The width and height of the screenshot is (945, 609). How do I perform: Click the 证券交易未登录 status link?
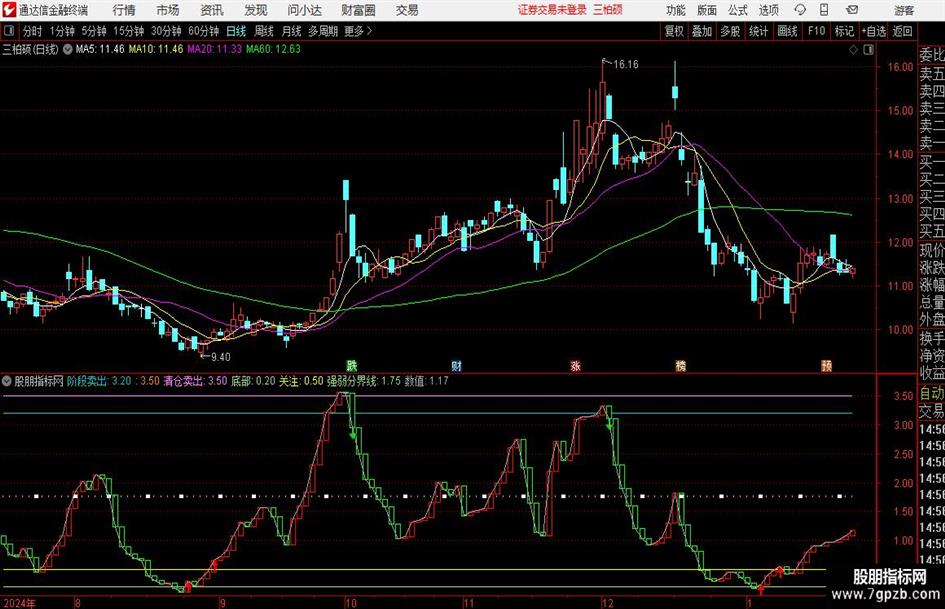(552, 10)
